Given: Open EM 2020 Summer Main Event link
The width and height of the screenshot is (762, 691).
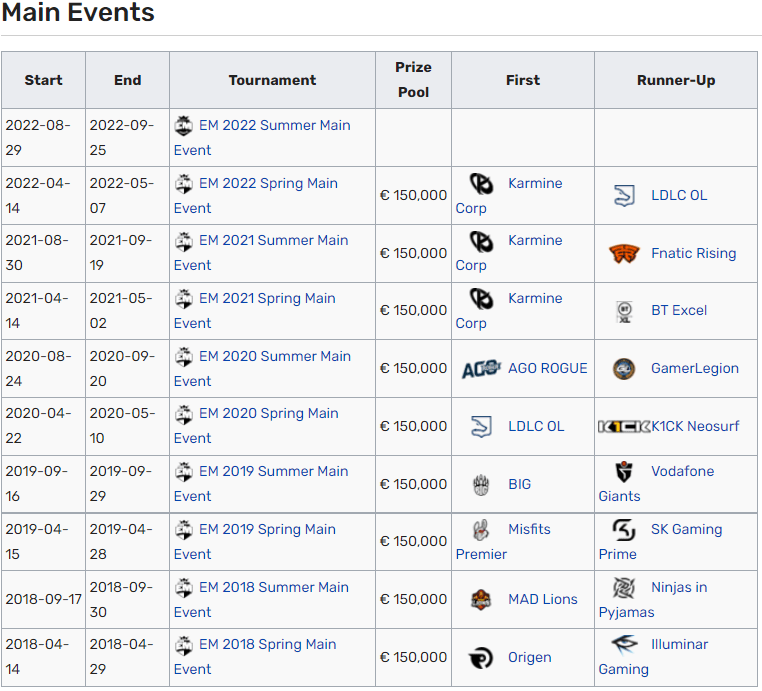Looking at the screenshot, I should (x=262, y=369).
